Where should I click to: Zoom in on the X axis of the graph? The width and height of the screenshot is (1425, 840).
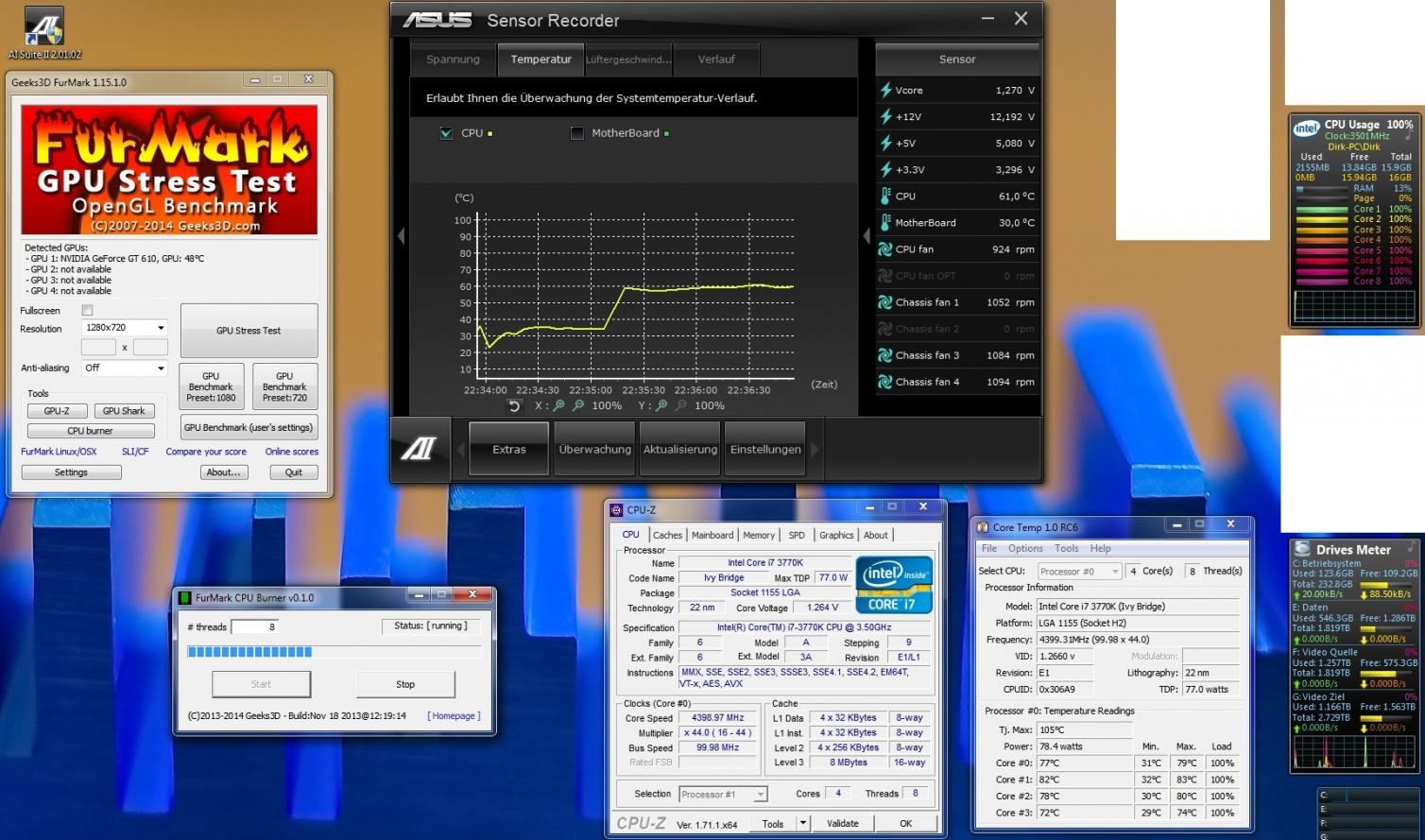[x=559, y=405]
